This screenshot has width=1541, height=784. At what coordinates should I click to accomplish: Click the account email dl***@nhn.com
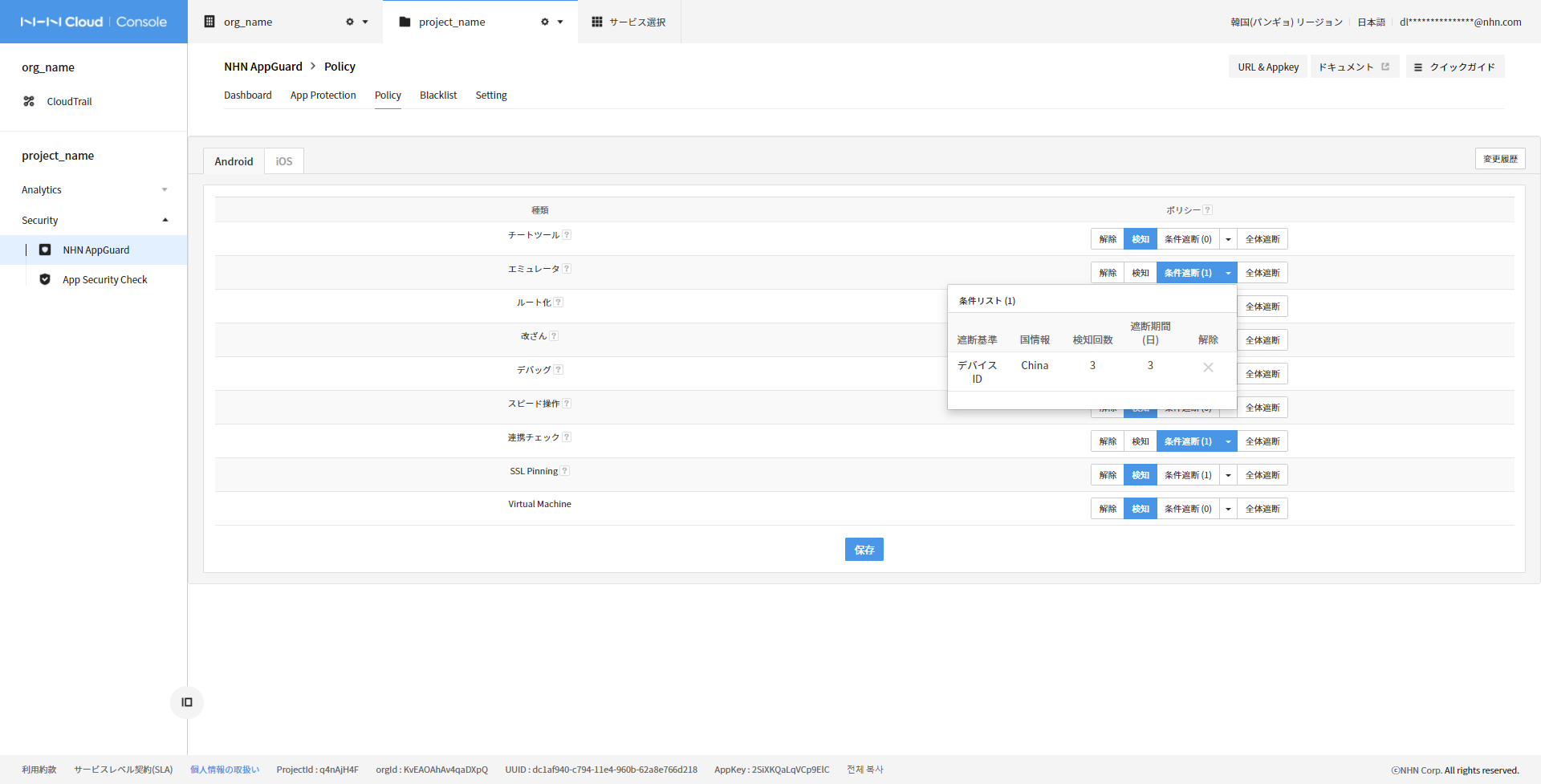1460,22
